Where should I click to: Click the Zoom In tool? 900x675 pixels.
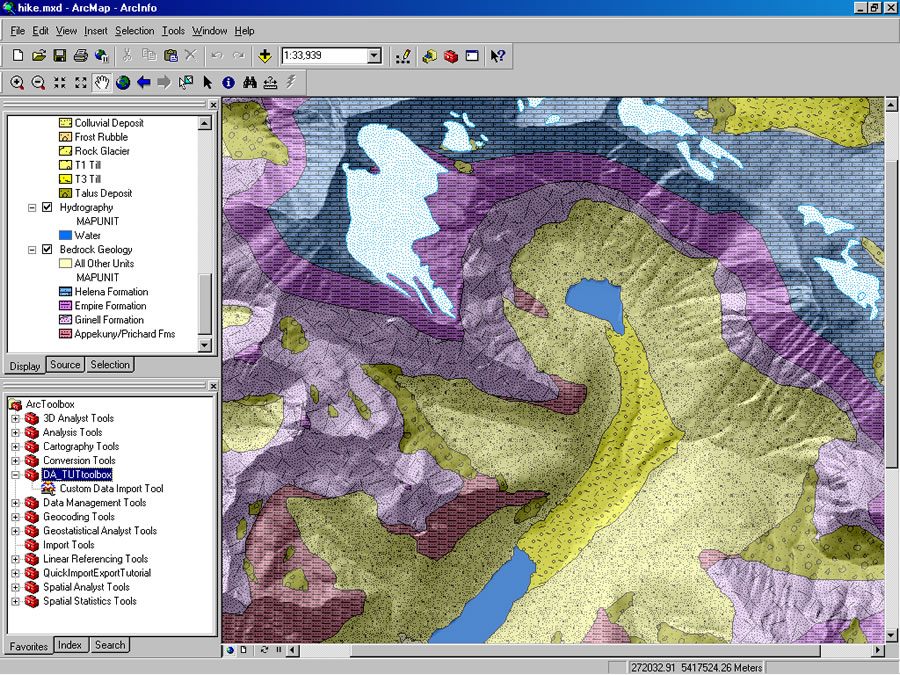click(17, 83)
